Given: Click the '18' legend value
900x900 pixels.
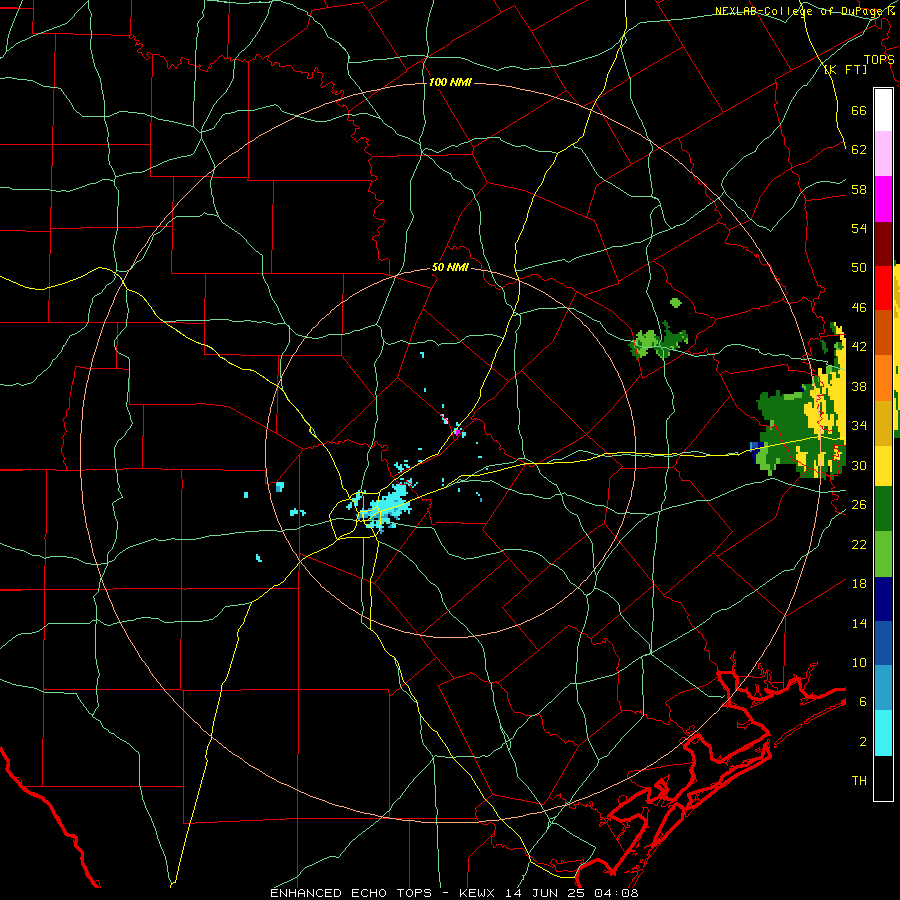Looking at the screenshot, I should pyautogui.click(x=859, y=584).
